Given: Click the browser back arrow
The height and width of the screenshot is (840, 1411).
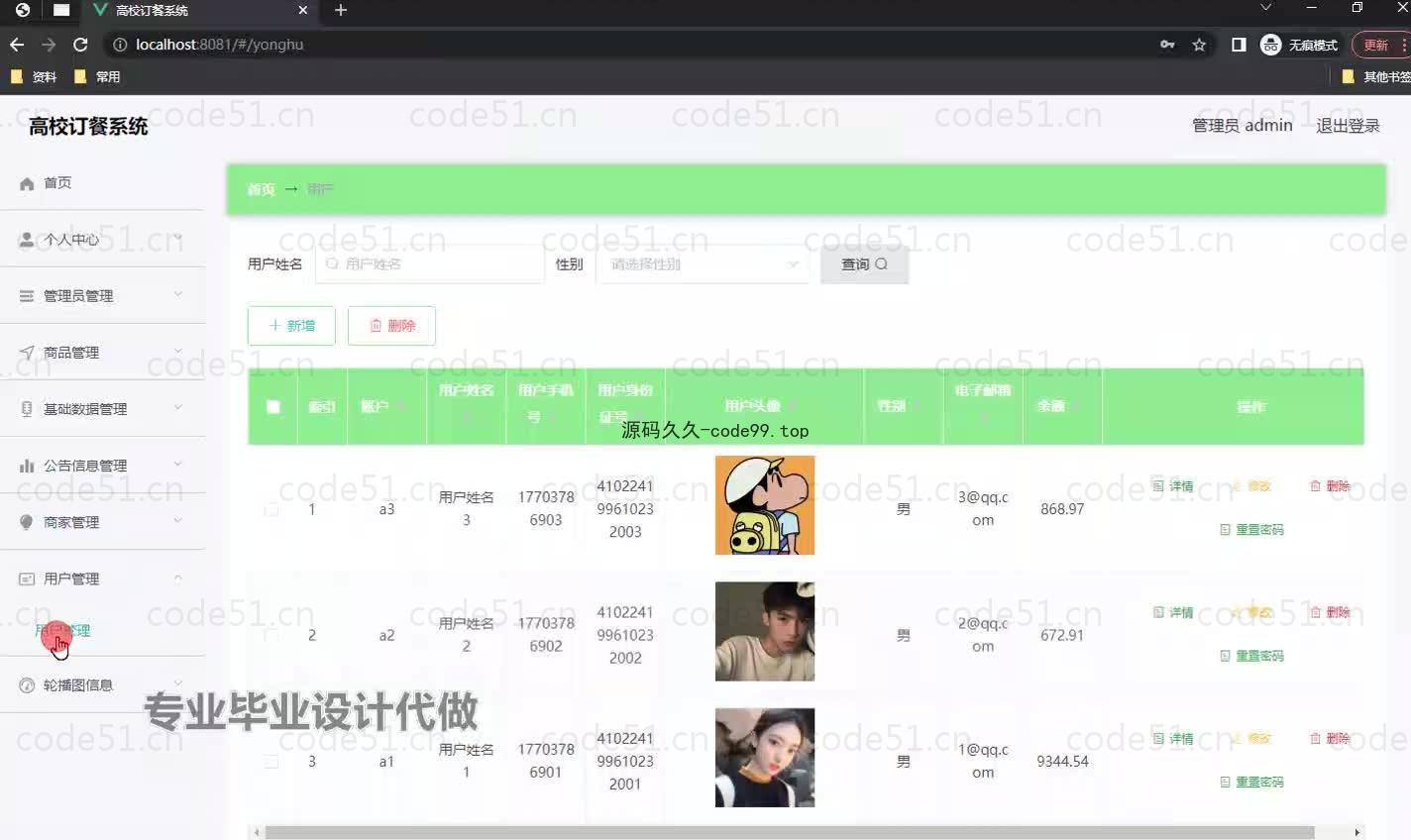Looking at the screenshot, I should click(x=17, y=45).
